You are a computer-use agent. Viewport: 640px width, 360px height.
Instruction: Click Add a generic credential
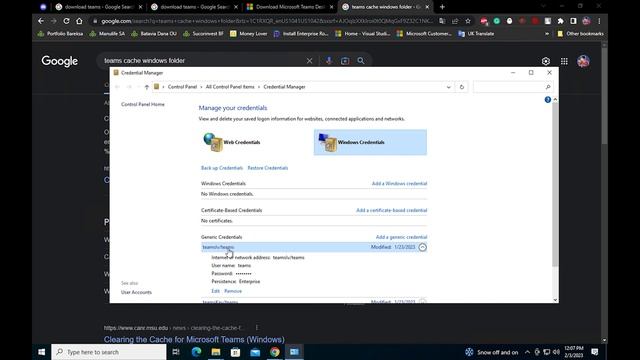pyautogui.click(x=401, y=237)
